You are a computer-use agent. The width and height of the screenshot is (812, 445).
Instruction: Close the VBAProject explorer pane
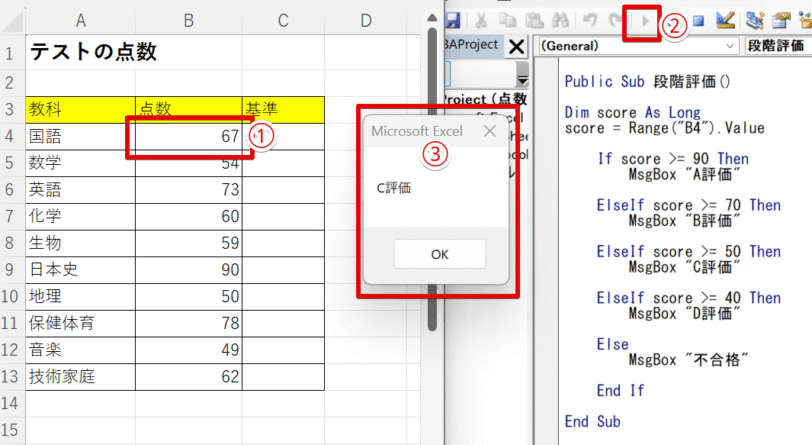pos(517,46)
